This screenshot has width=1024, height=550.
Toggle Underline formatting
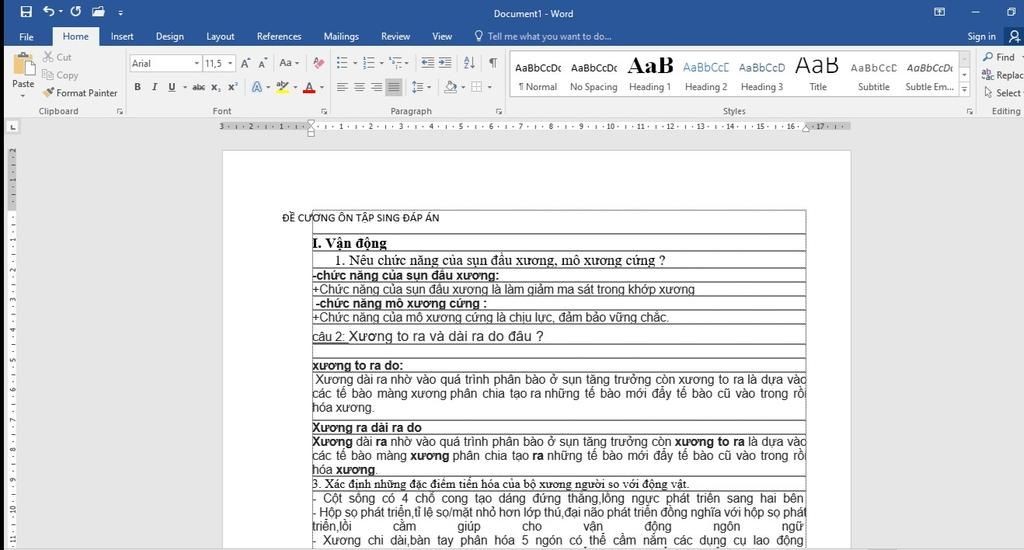click(172, 87)
